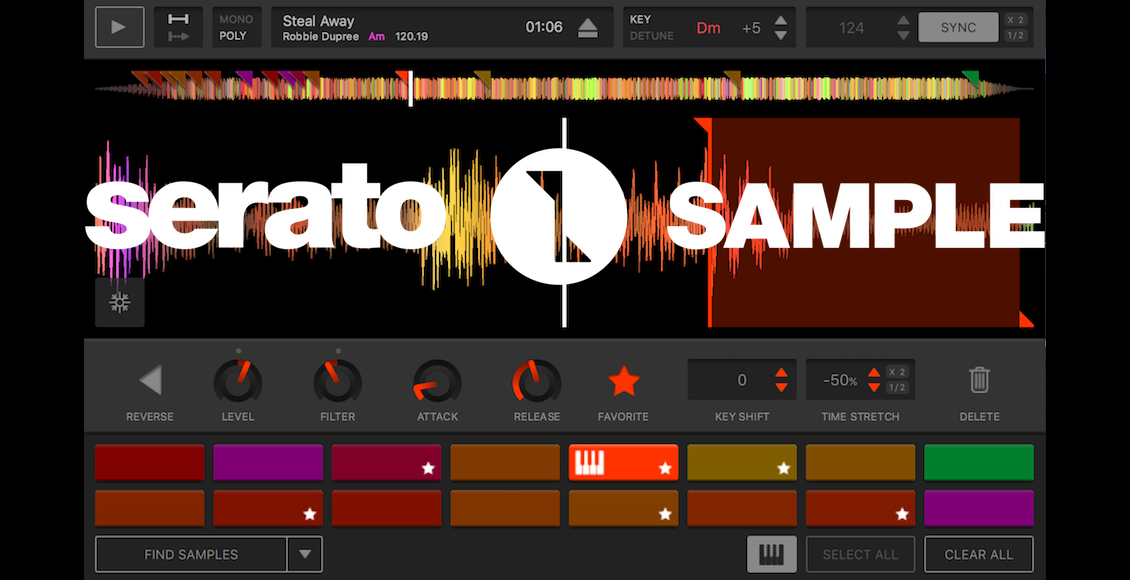Click the Select All button
The height and width of the screenshot is (580, 1130).
tap(860, 554)
